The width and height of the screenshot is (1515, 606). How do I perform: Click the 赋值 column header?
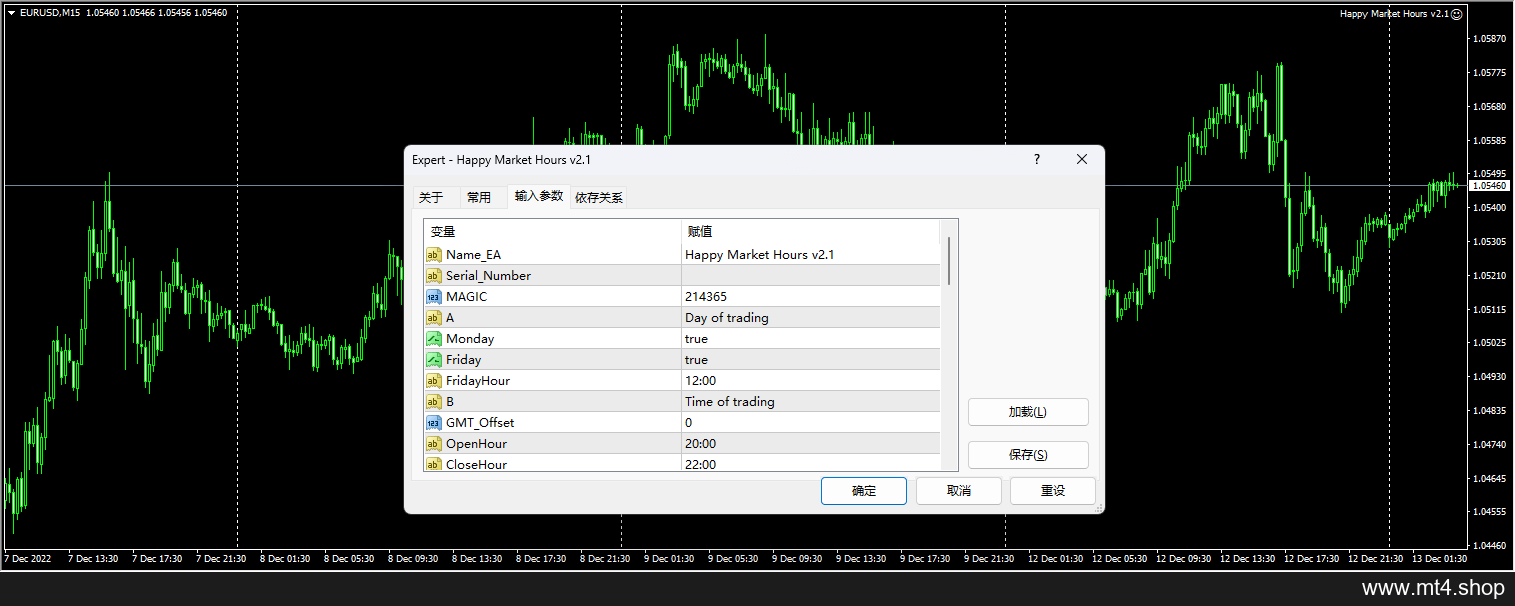tap(811, 232)
